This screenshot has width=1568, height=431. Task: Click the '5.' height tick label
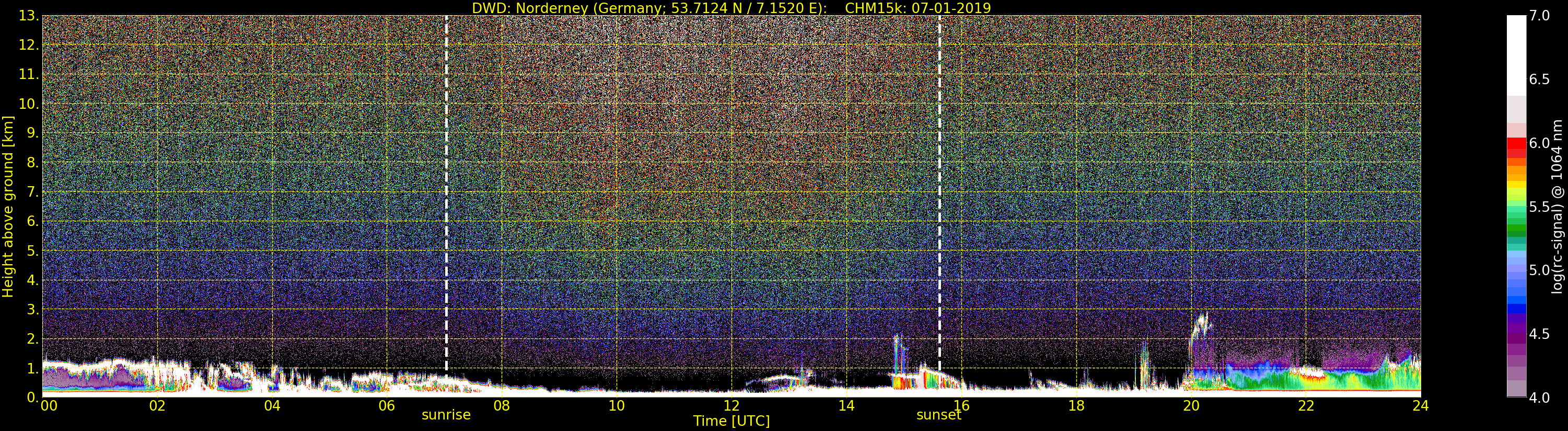click(x=33, y=251)
